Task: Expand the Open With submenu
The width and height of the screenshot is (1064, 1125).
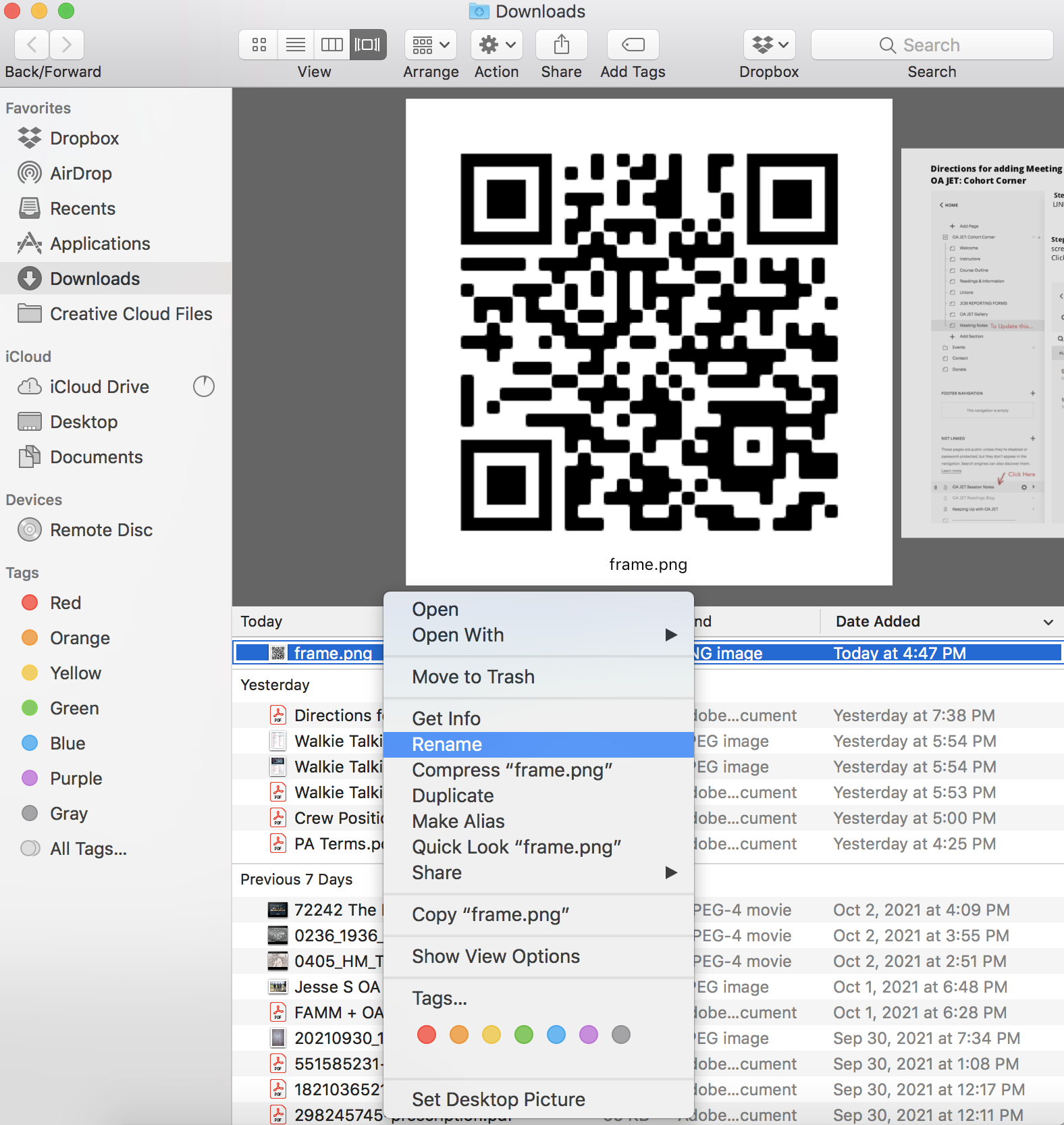Action: click(x=538, y=635)
